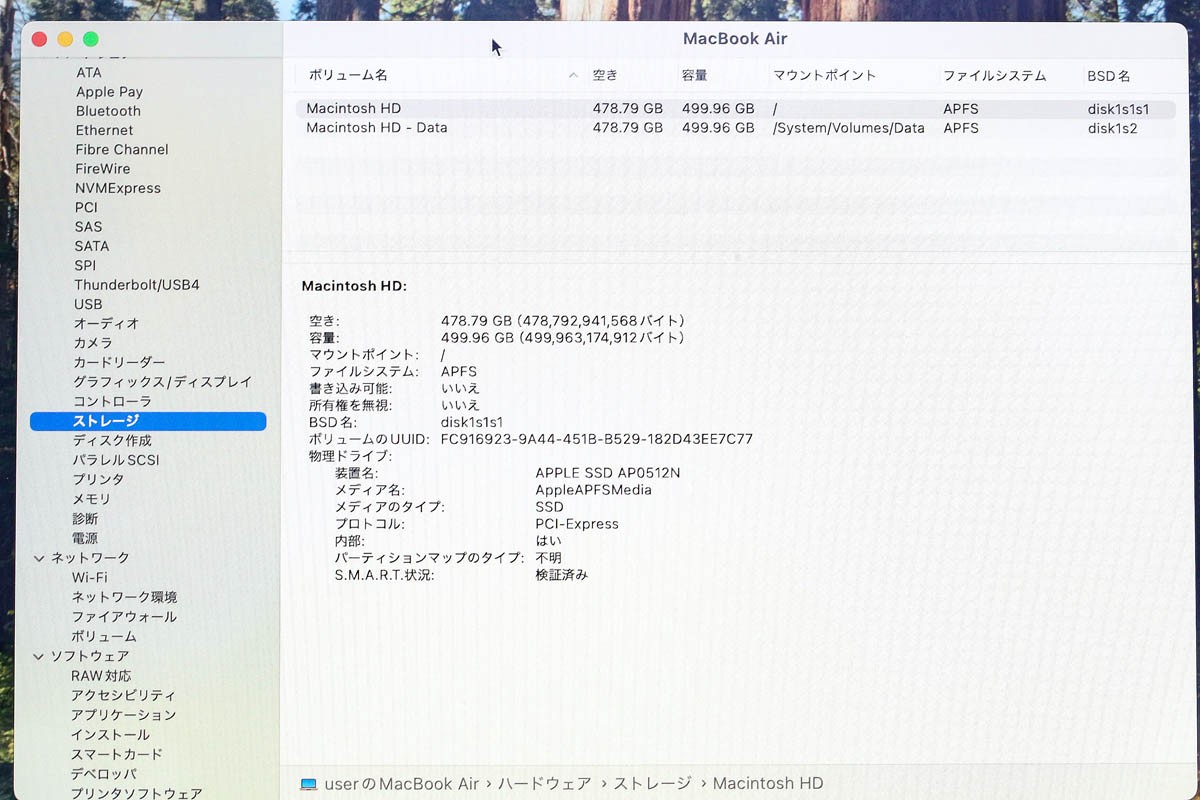1200x800 pixels.
Task: Select the Macintosh HD volume row
Action: pyautogui.click(x=735, y=108)
